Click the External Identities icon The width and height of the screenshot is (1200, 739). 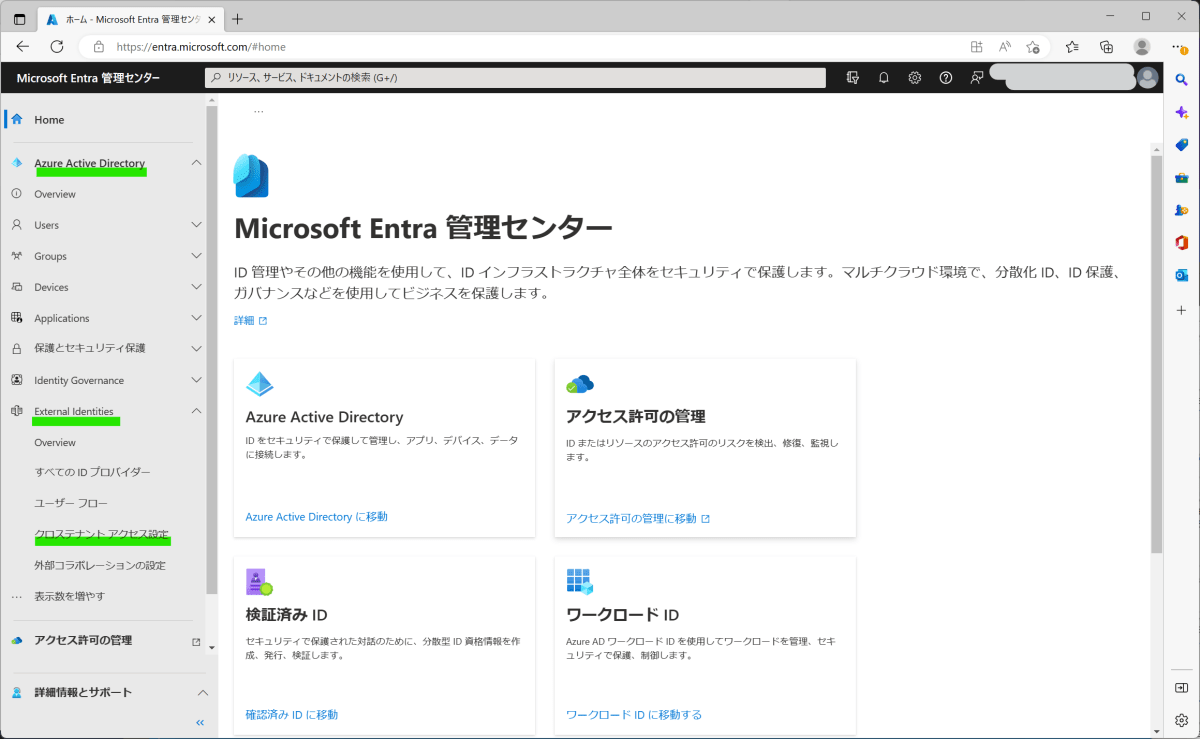tap(16, 411)
